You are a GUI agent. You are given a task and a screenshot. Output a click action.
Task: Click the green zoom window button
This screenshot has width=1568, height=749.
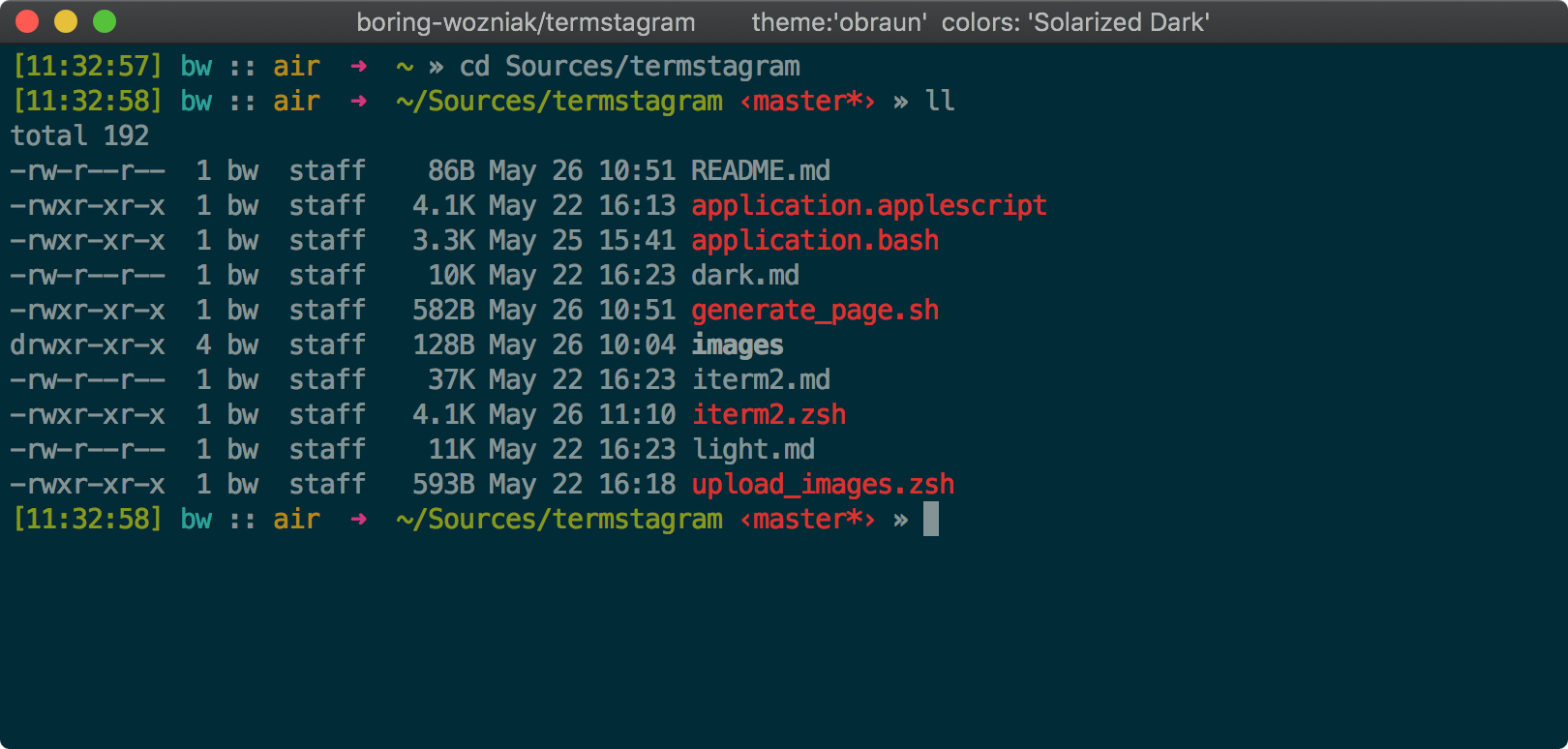[x=105, y=21]
